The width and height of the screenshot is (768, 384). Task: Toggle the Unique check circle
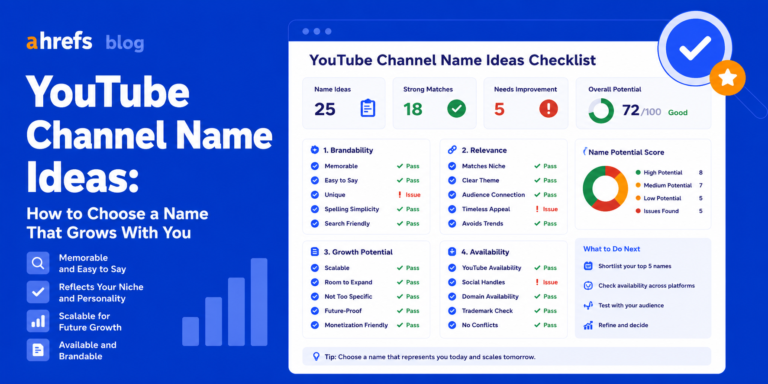tap(314, 195)
